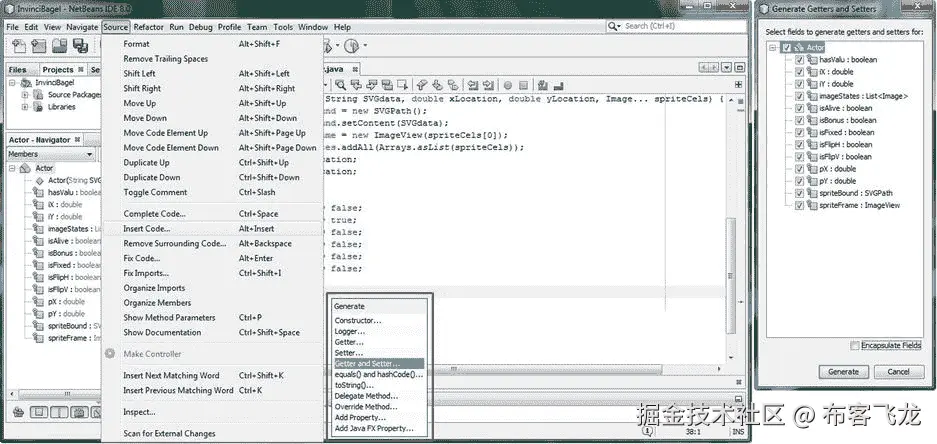Viewport: 937px width, 444px height.
Task: Click the Toggle Bookmark editor icon
Action: 453,85
